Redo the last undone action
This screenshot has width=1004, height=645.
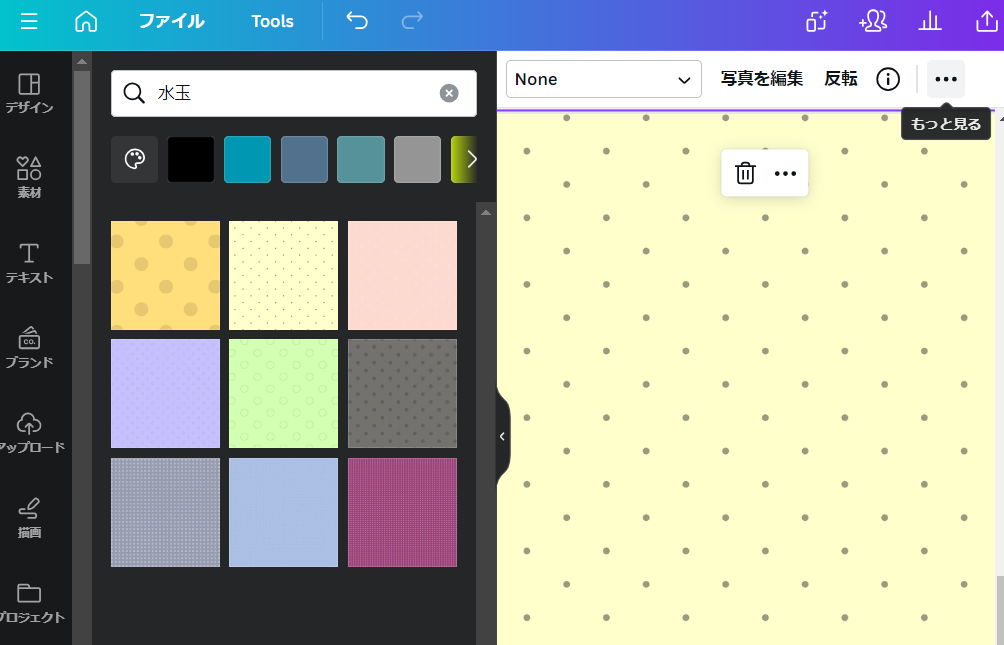[x=412, y=21]
